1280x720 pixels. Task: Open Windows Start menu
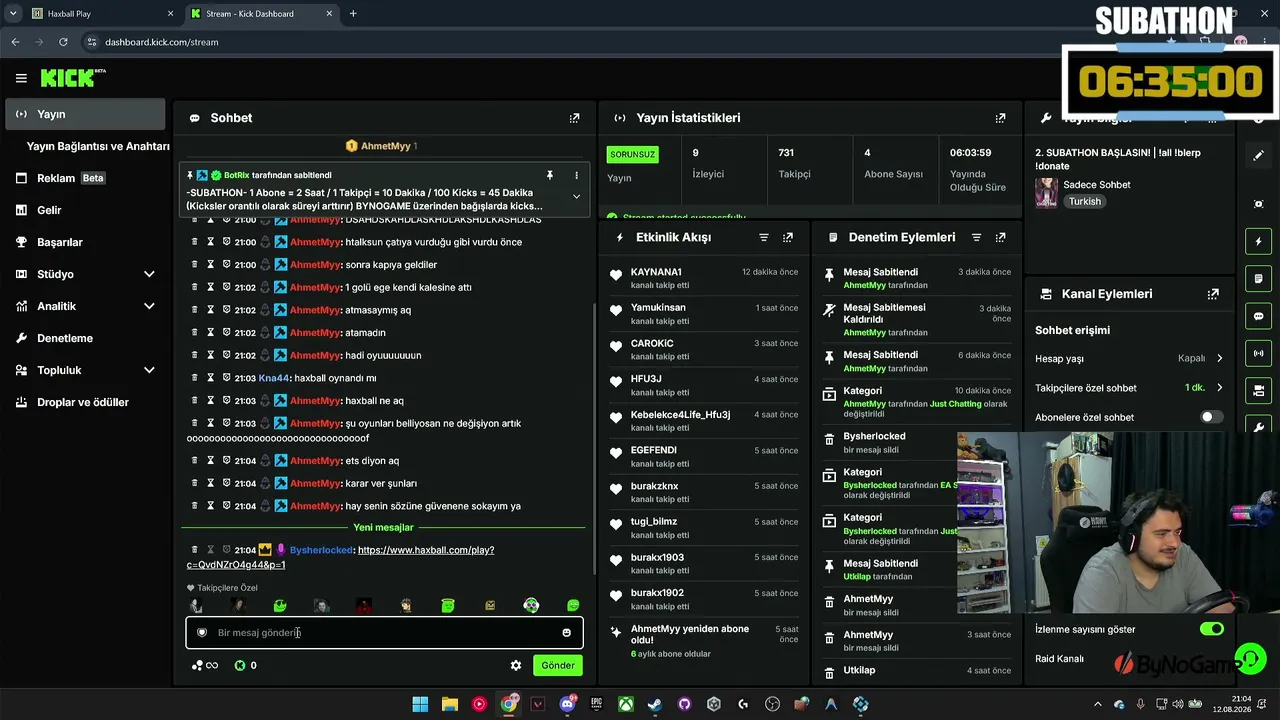pyautogui.click(x=421, y=704)
